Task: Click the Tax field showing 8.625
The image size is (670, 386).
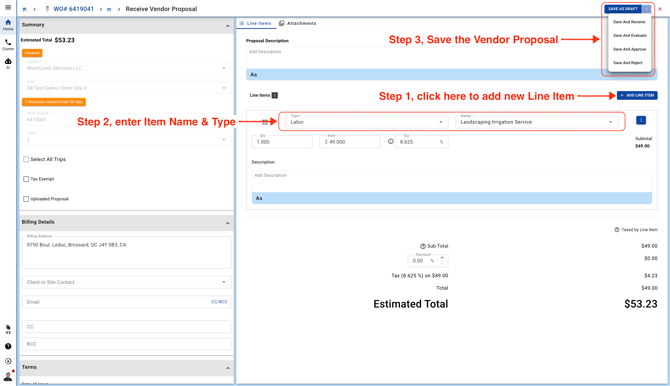Action: (421, 142)
